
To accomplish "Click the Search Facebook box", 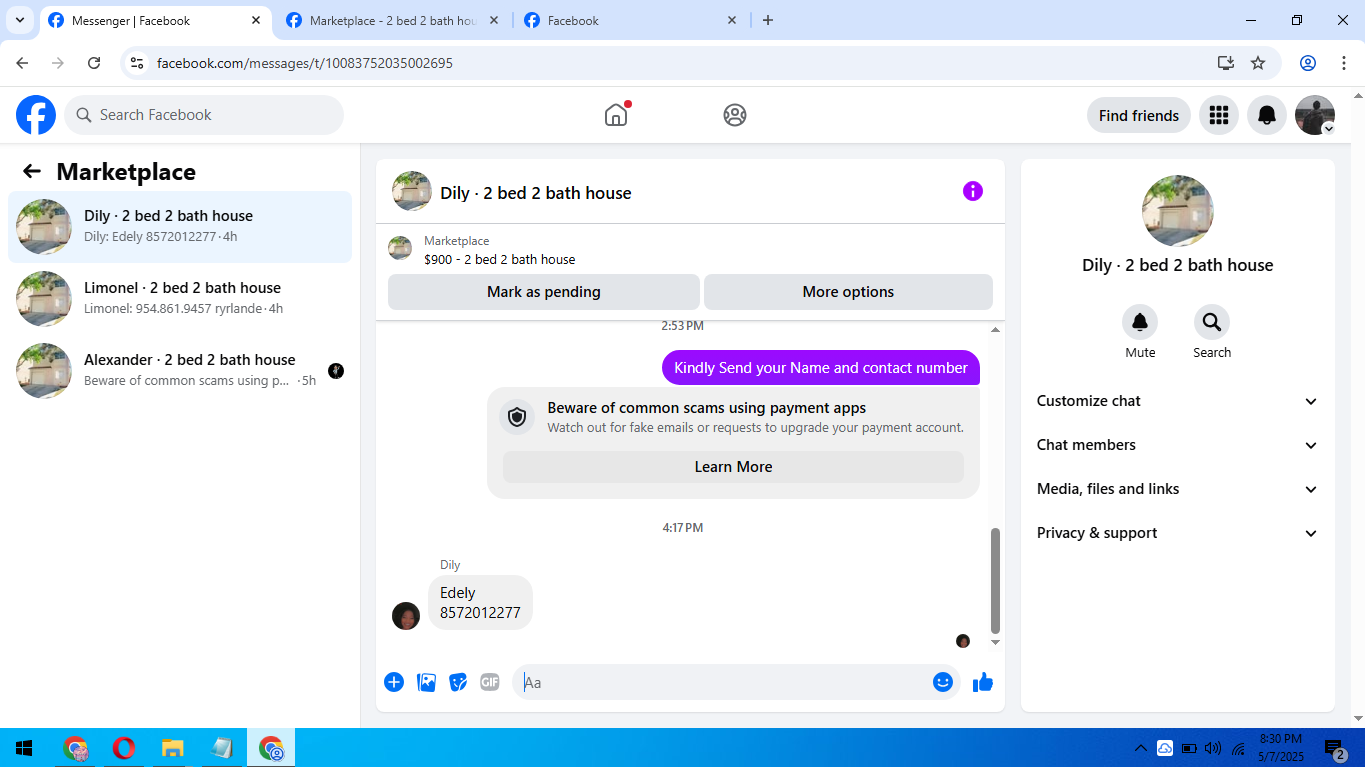I will (204, 115).
